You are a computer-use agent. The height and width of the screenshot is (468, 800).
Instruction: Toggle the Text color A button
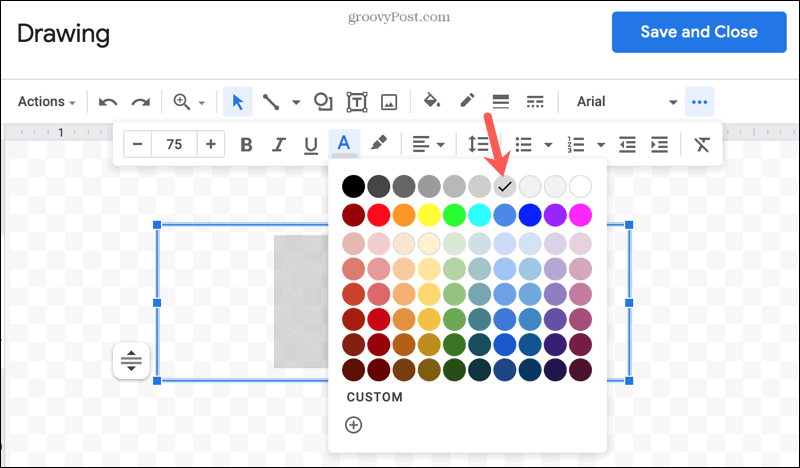[344, 144]
